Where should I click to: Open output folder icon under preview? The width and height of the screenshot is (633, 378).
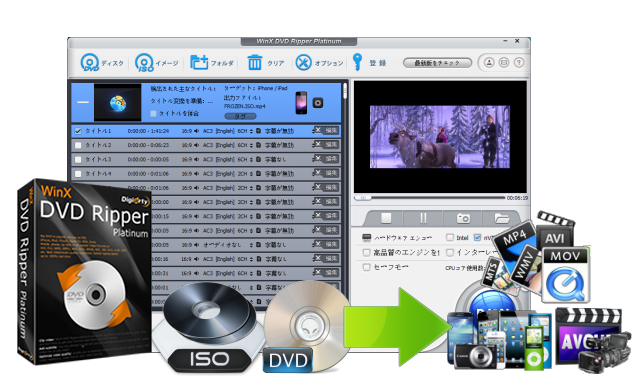tap(502, 218)
